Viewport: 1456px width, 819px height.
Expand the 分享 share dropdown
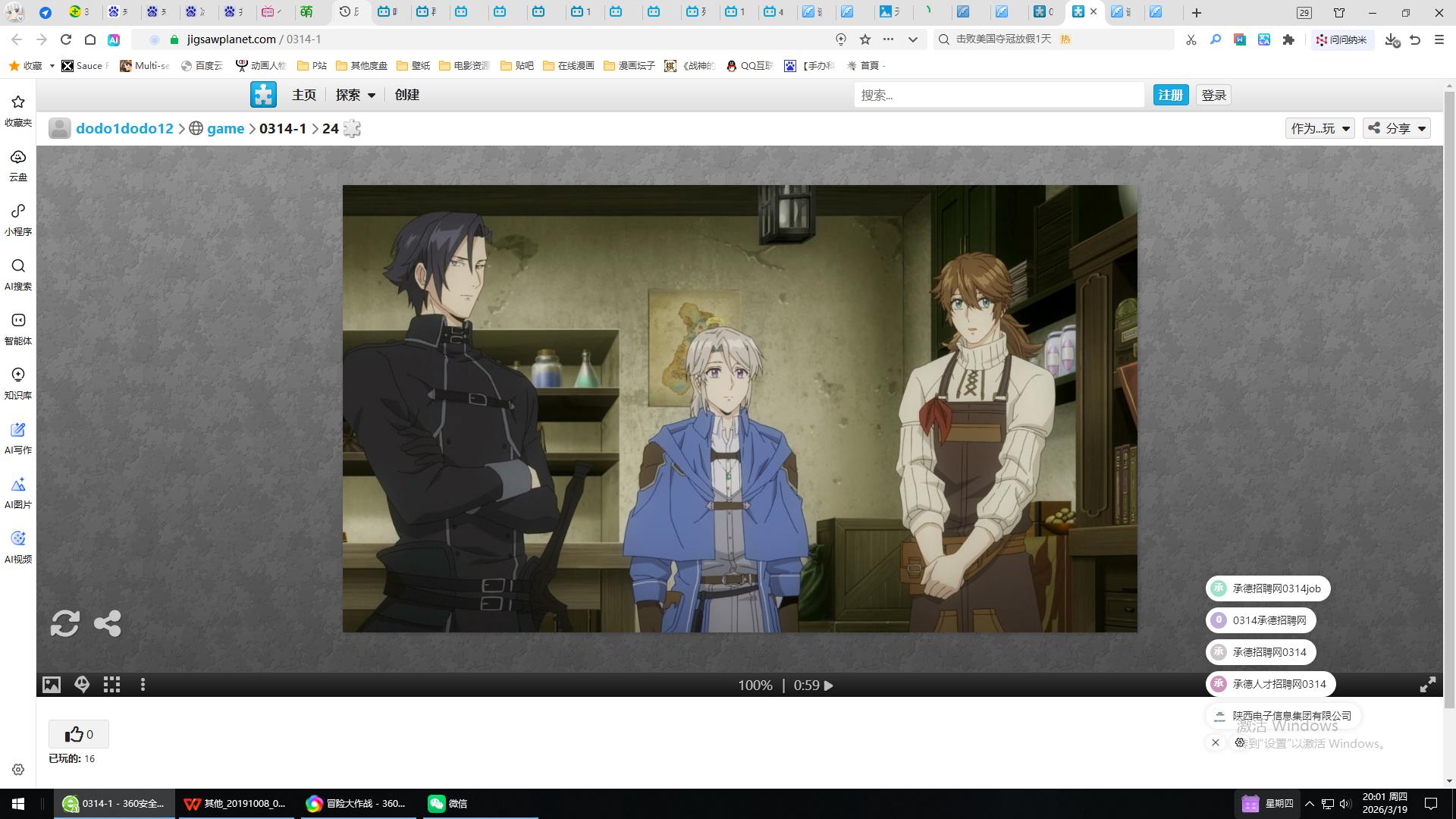click(x=1397, y=128)
